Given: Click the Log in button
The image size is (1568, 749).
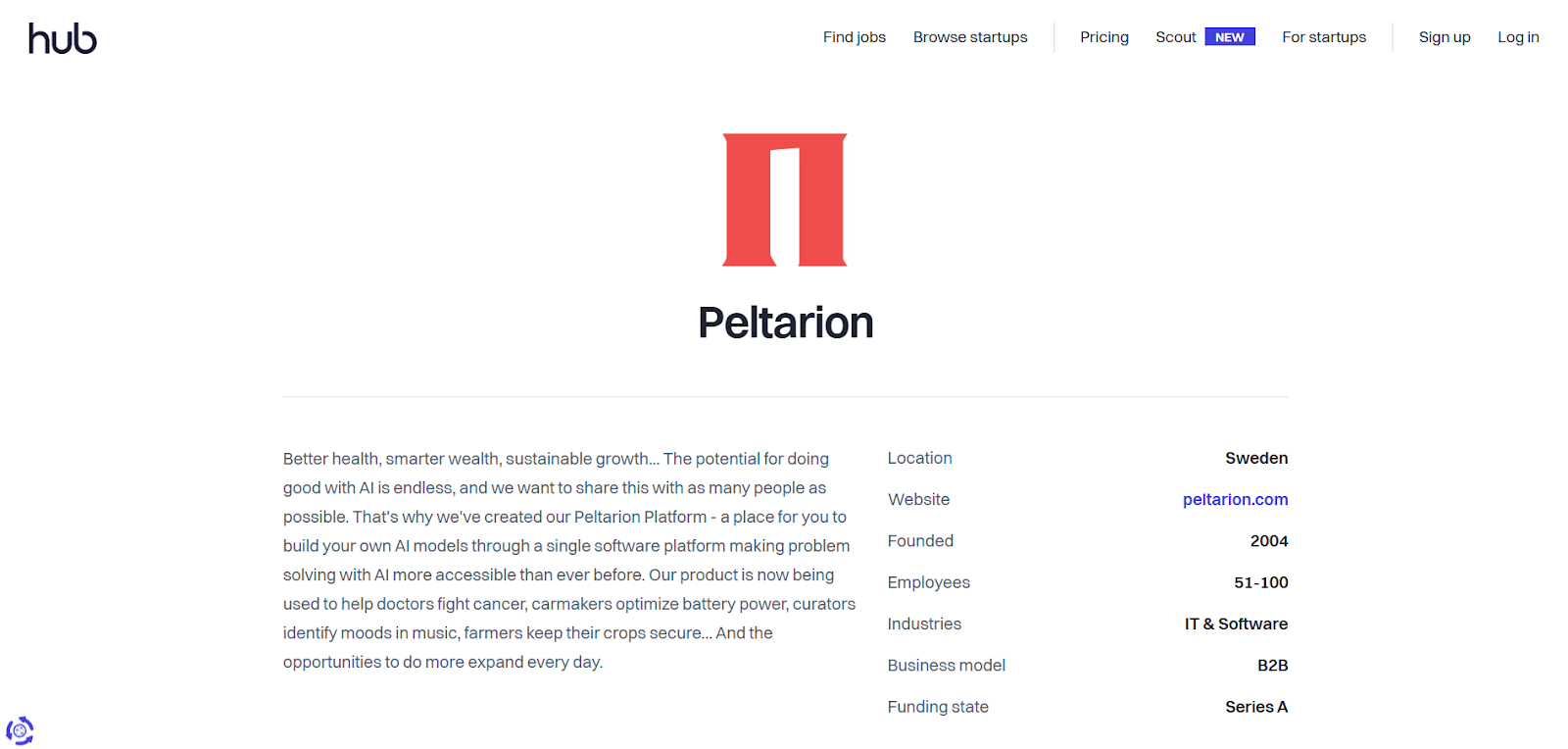Looking at the screenshot, I should pos(1518,36).
